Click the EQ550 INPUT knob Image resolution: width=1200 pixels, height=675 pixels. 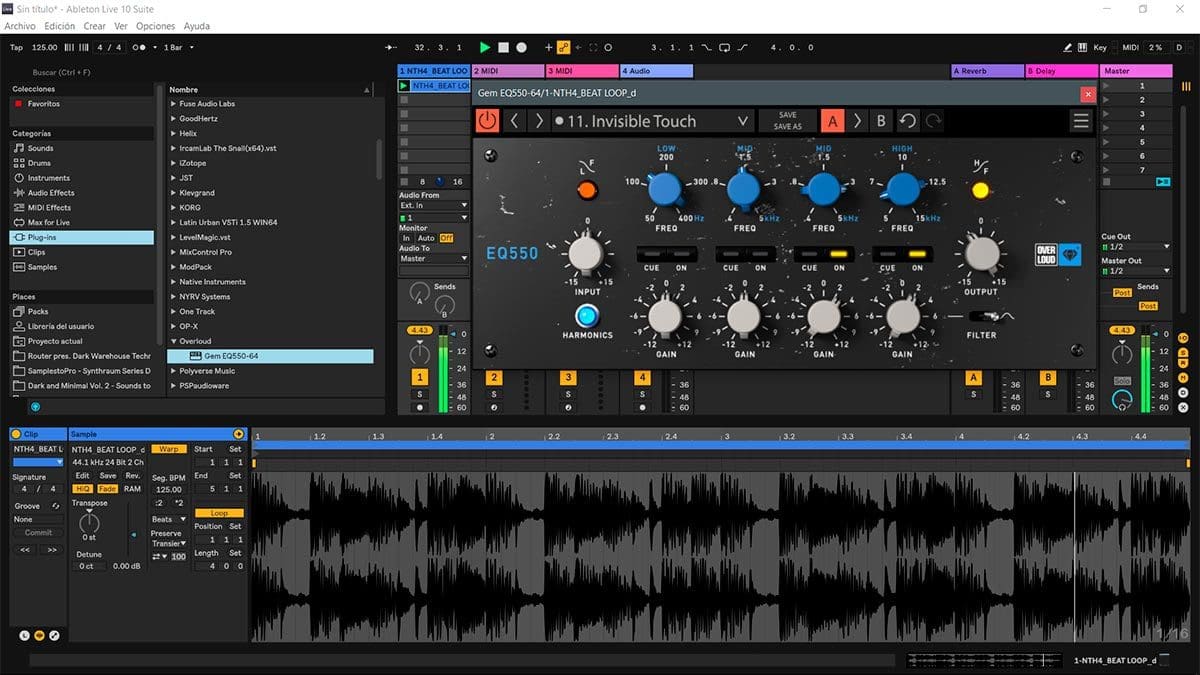pos(586,254)
